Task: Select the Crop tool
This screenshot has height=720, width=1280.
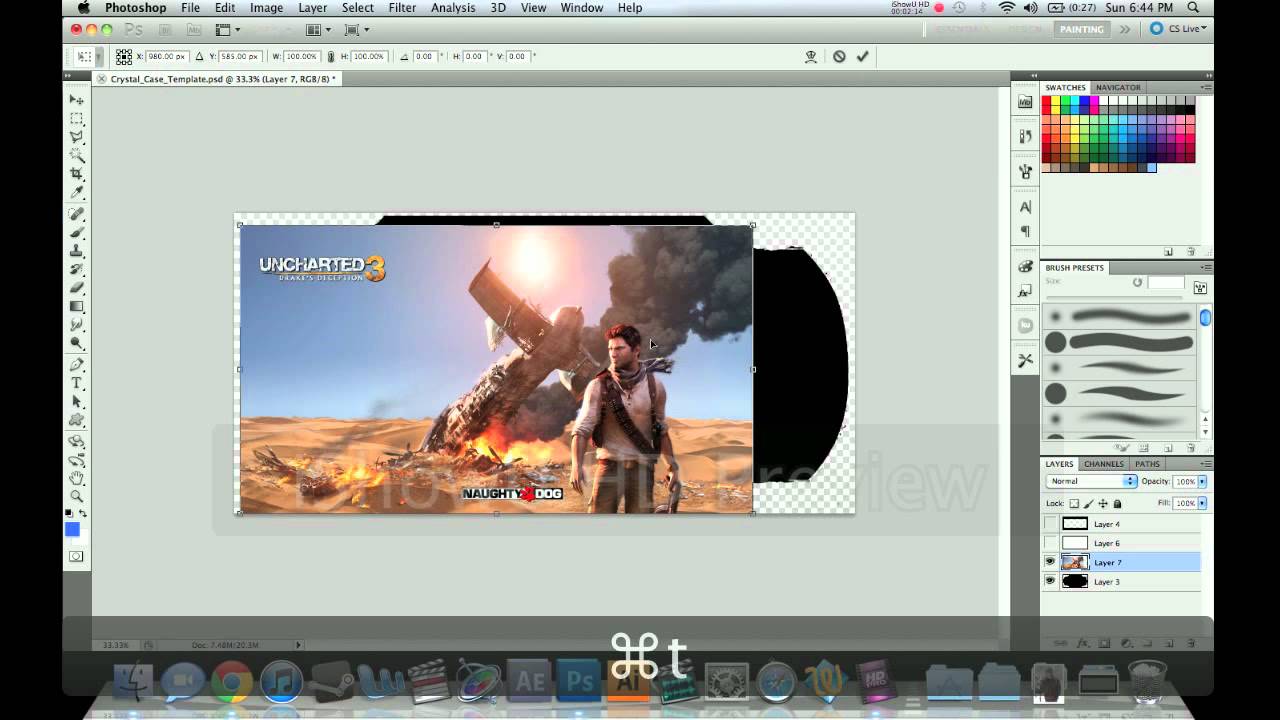Action: pyautogui.click(x=76, y=174)
